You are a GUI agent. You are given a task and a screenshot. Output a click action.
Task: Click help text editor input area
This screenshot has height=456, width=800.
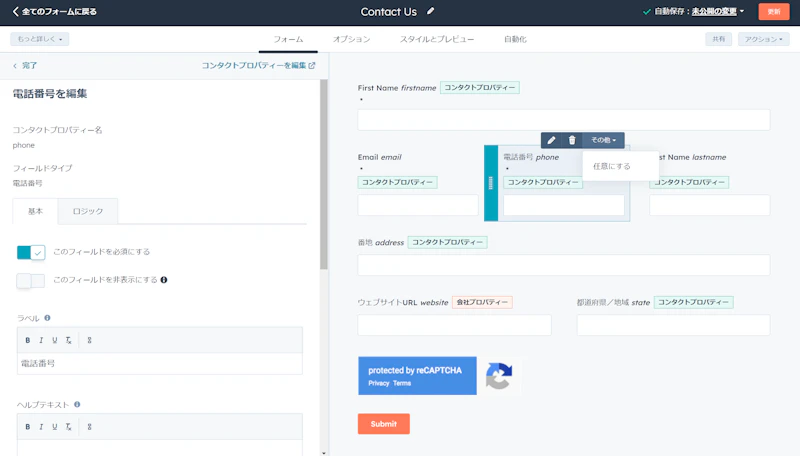(160, 447)
